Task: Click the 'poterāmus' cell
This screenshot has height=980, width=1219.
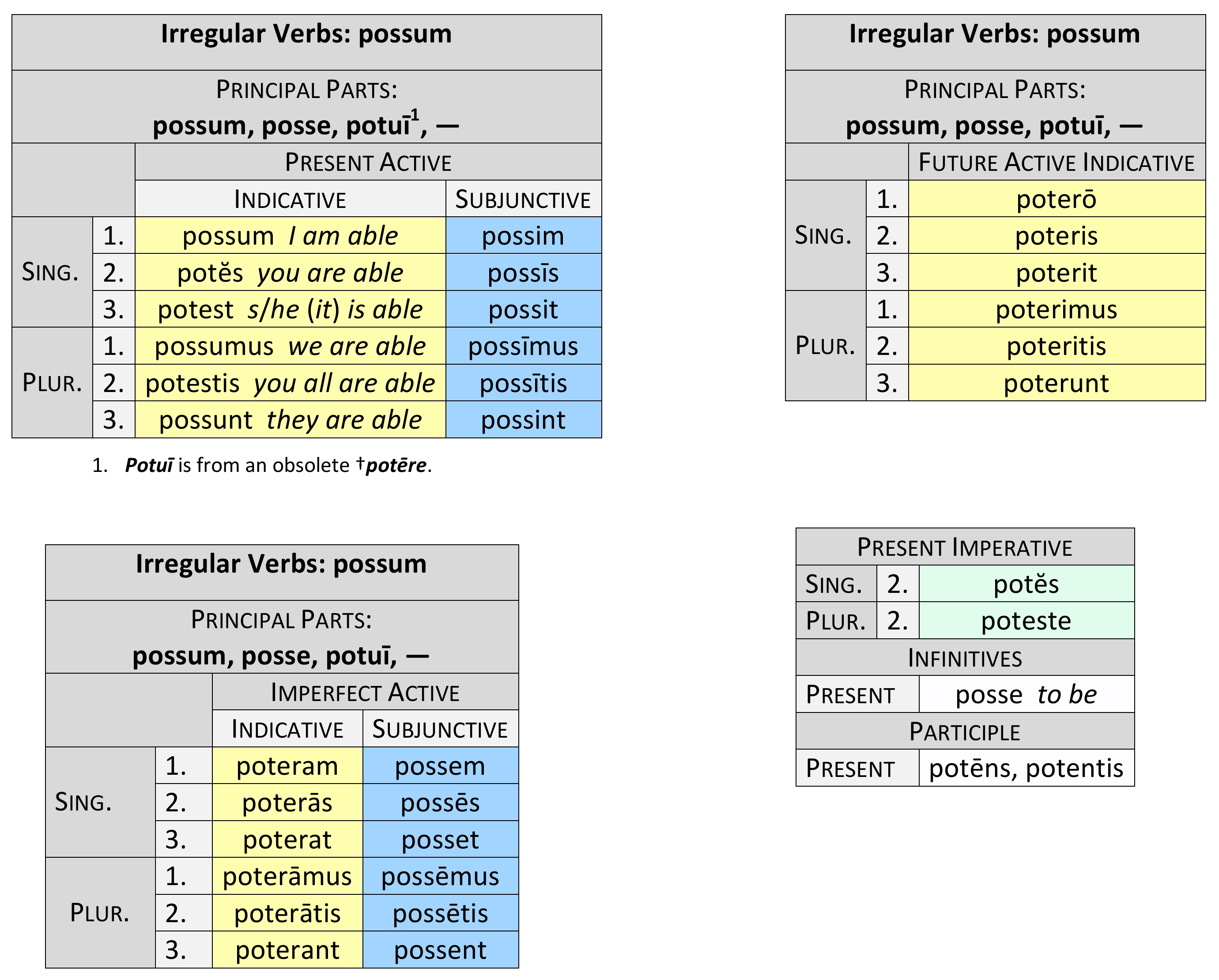Action: (x=287, y=876)
